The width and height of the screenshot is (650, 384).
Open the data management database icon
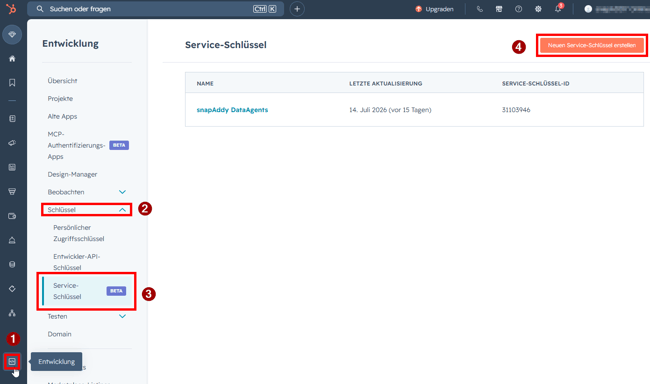pyautogui.click(x=12, y=264)
